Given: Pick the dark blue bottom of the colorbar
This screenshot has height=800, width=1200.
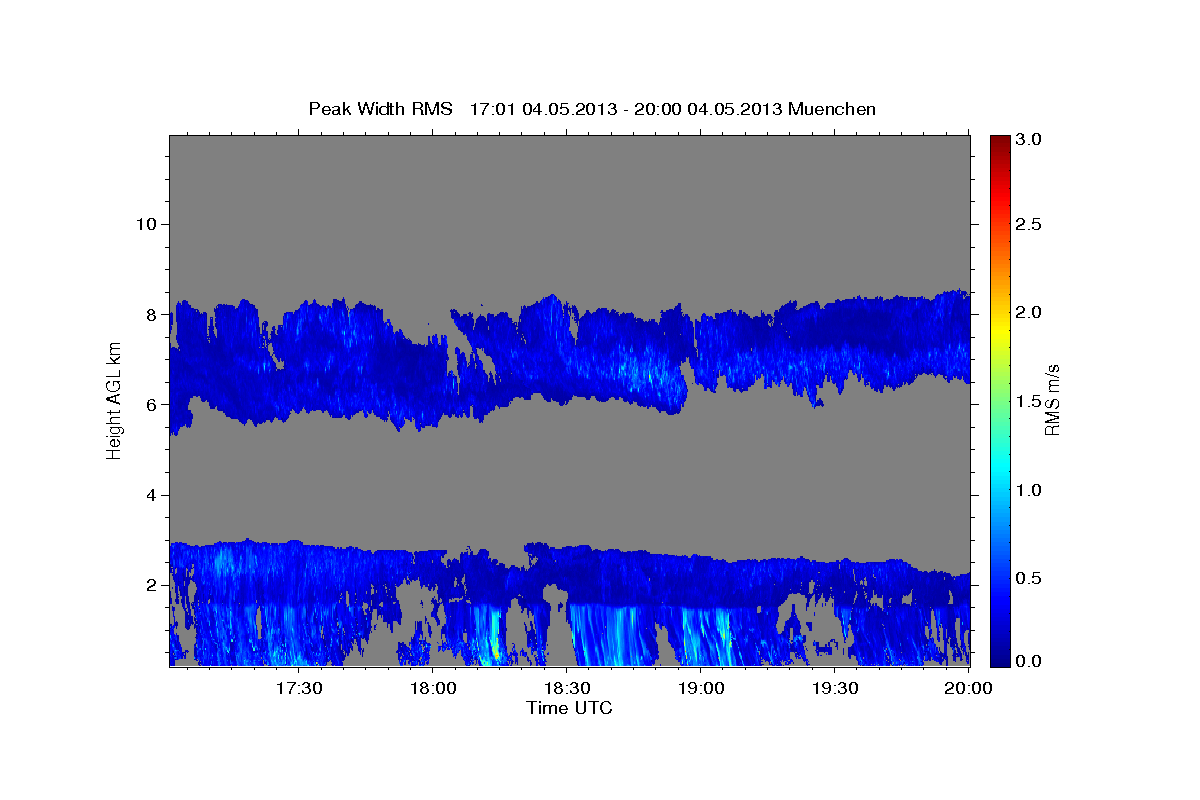Looking at the screenshot, I should [x=999, y=658].
